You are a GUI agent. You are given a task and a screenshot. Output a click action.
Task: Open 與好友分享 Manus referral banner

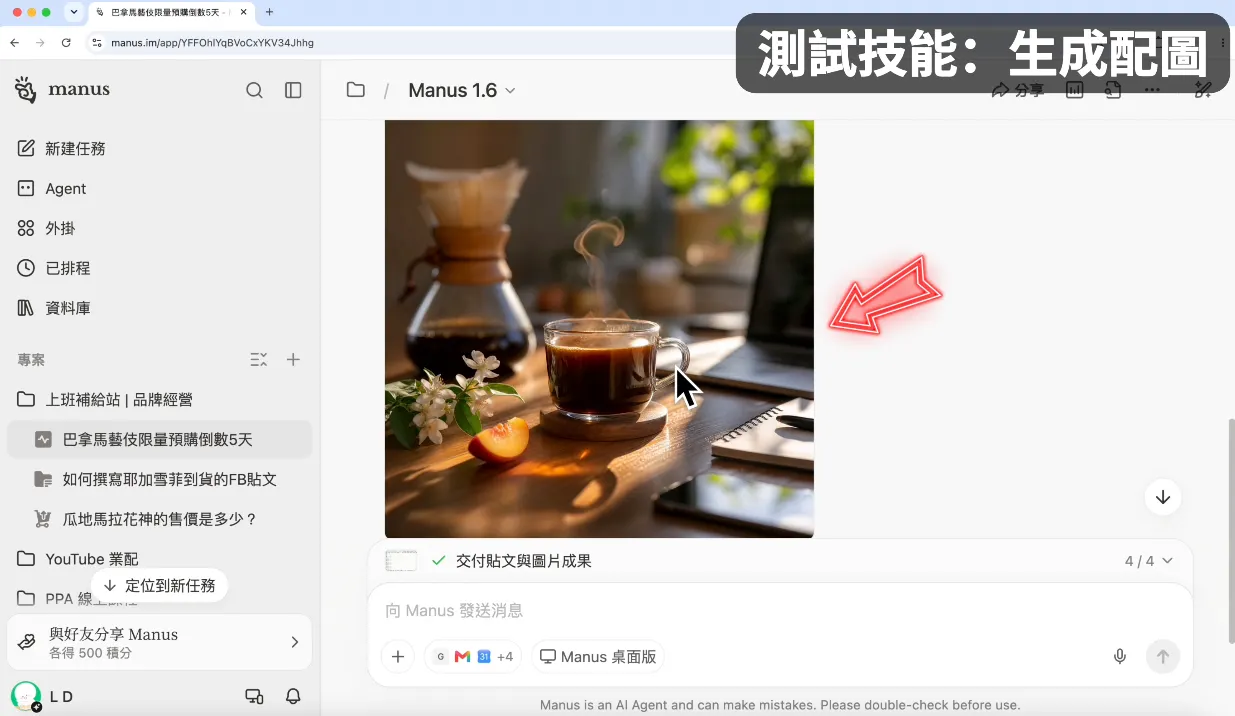click(160, 642)
